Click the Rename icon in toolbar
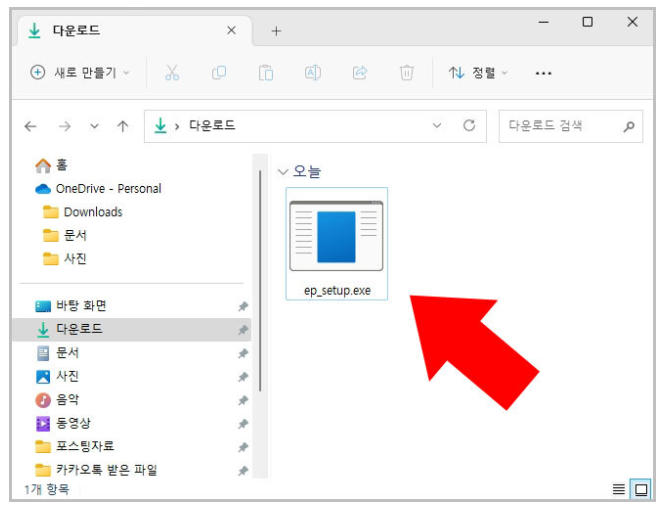661x510 pixels. (313, 73)
